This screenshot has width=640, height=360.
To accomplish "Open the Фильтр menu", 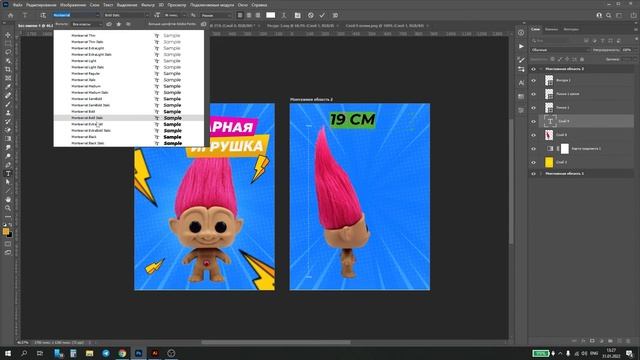I will pyautogui.click(x=148, y=5).
